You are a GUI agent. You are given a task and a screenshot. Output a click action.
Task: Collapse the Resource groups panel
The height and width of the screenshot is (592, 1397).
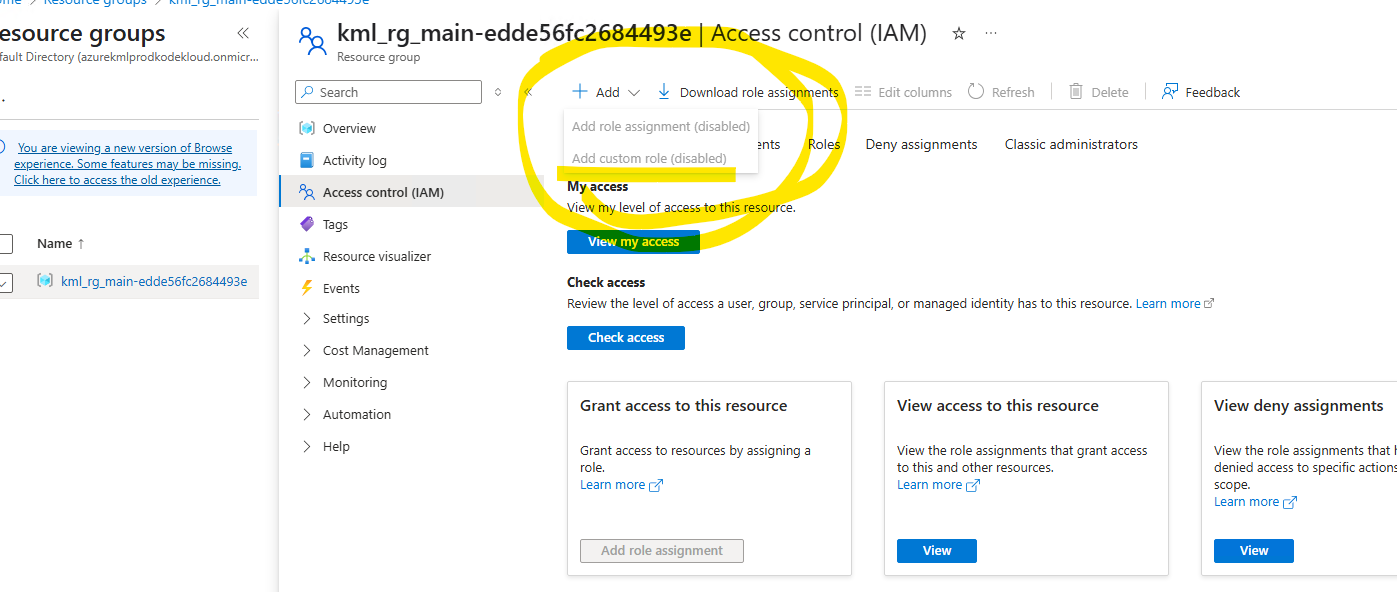click(x=243, y=33)
